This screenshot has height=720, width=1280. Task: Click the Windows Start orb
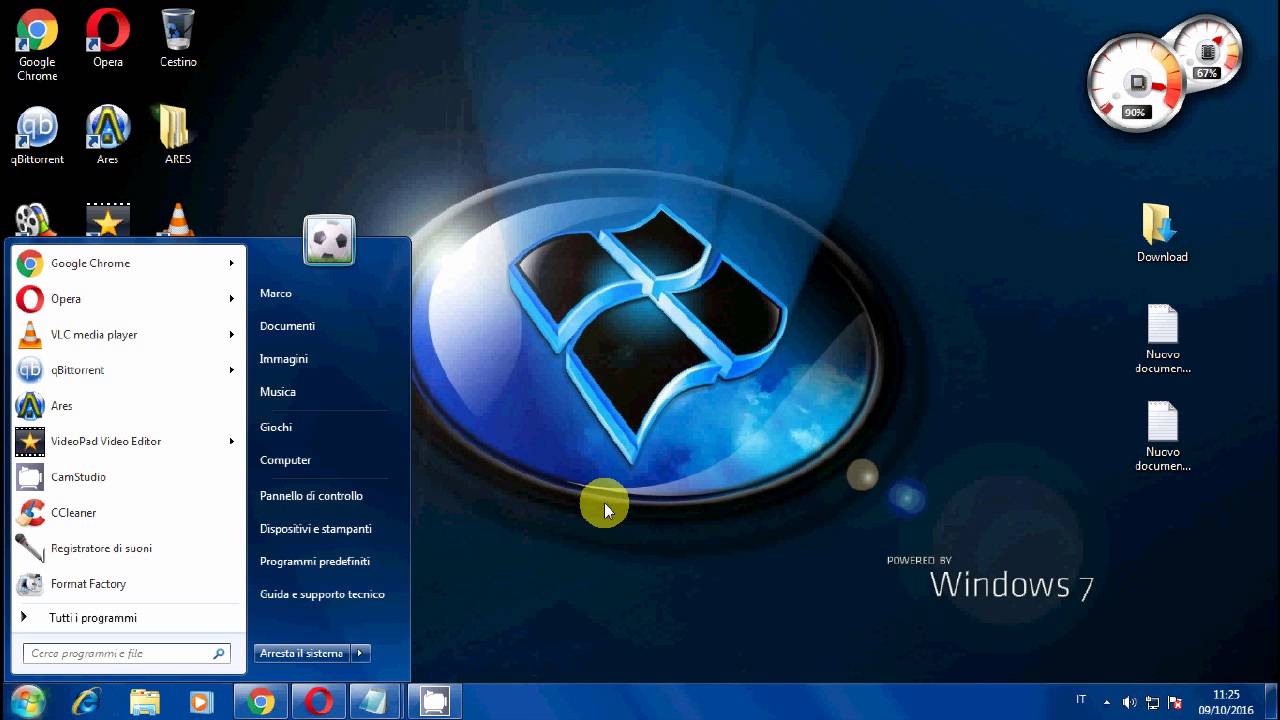pyautogui.click(x=28, y=701)
